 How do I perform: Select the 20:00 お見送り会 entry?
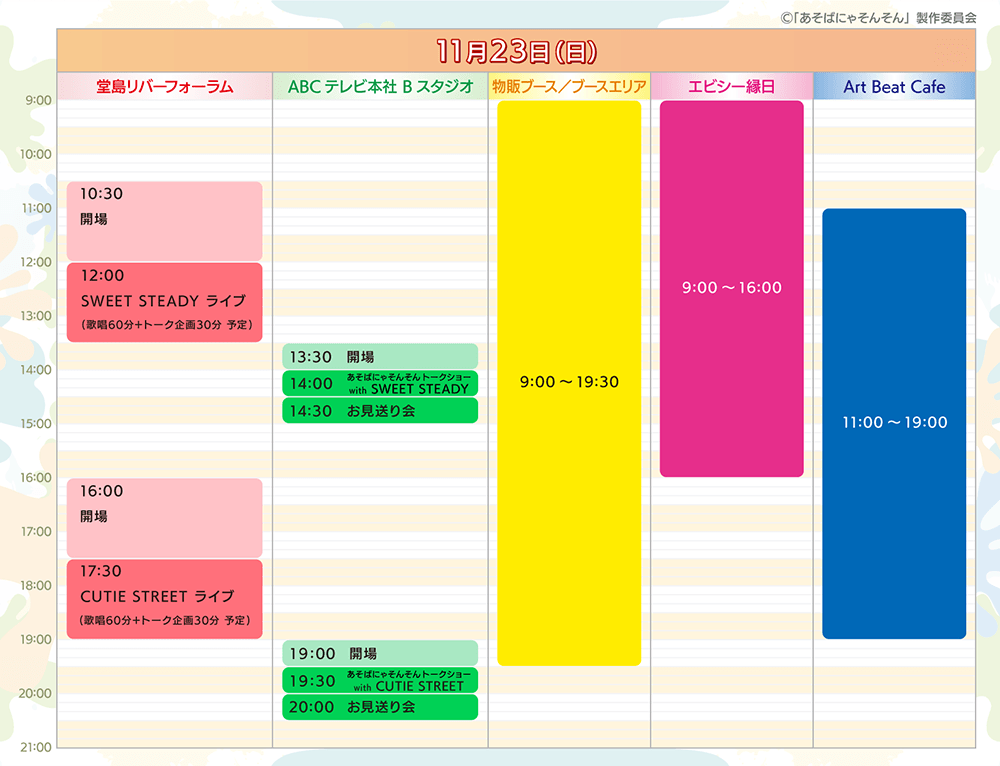pos(380,707)
